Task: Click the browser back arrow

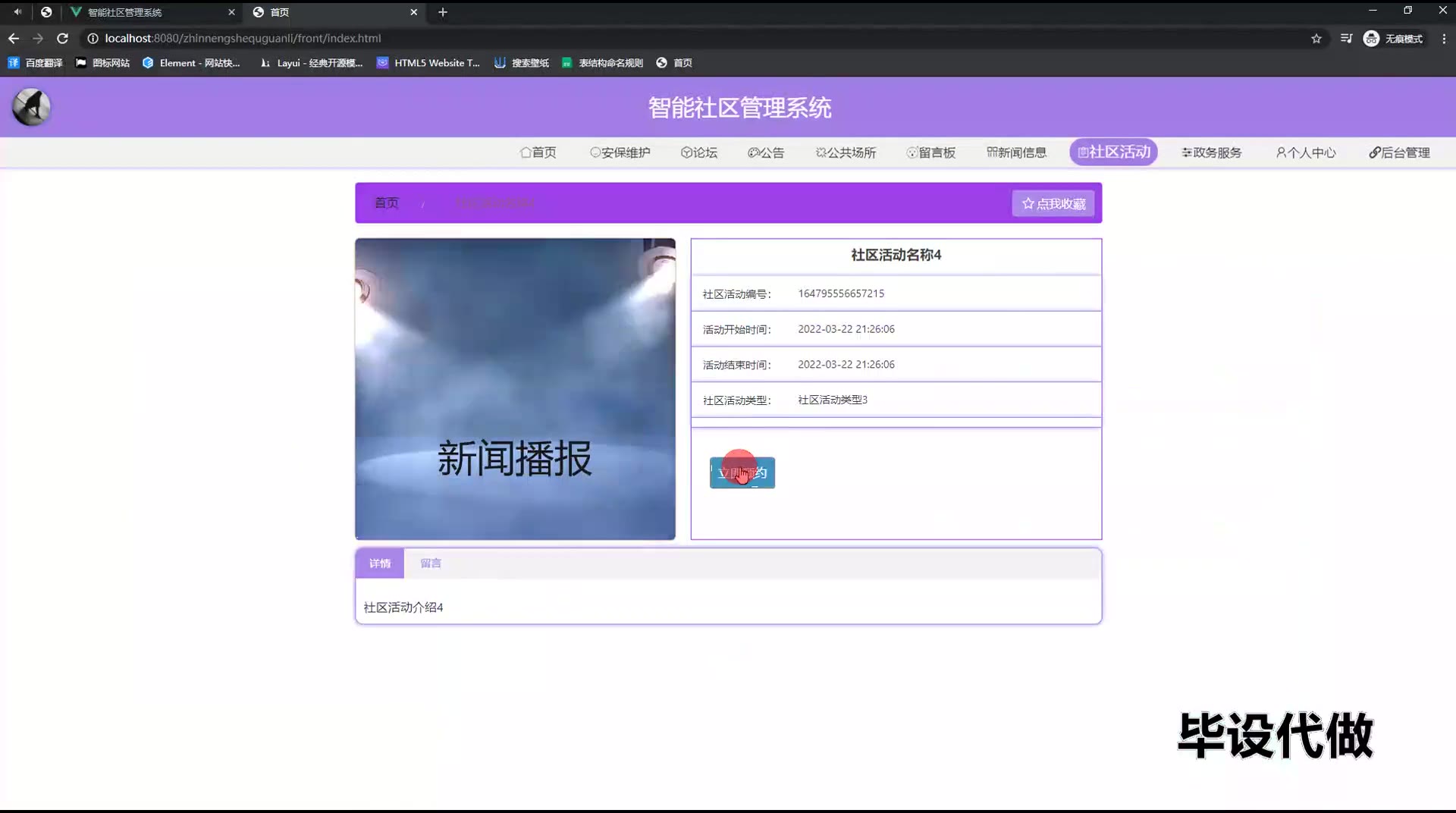Action: [14, 38]
